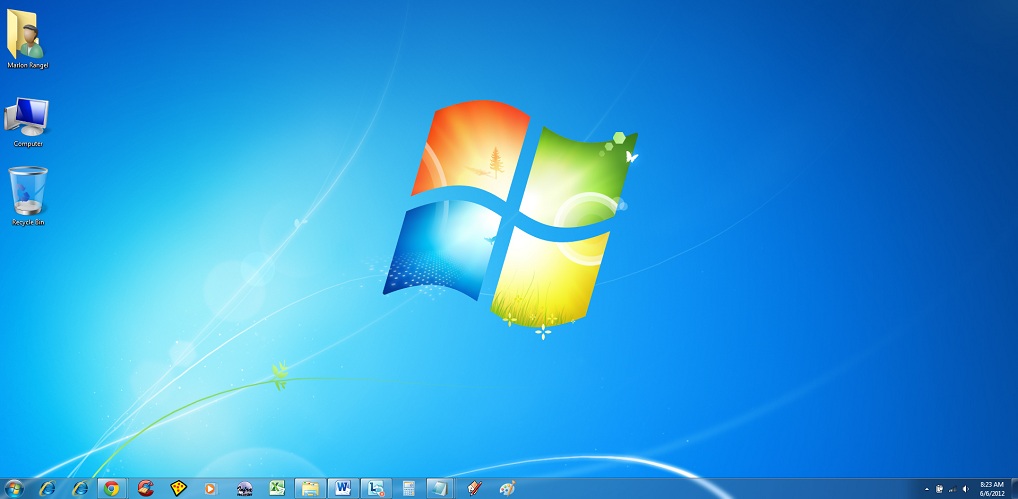Open Microsoft Lync from the taskbar
The image size is (1018, 499).
[376, 488]
